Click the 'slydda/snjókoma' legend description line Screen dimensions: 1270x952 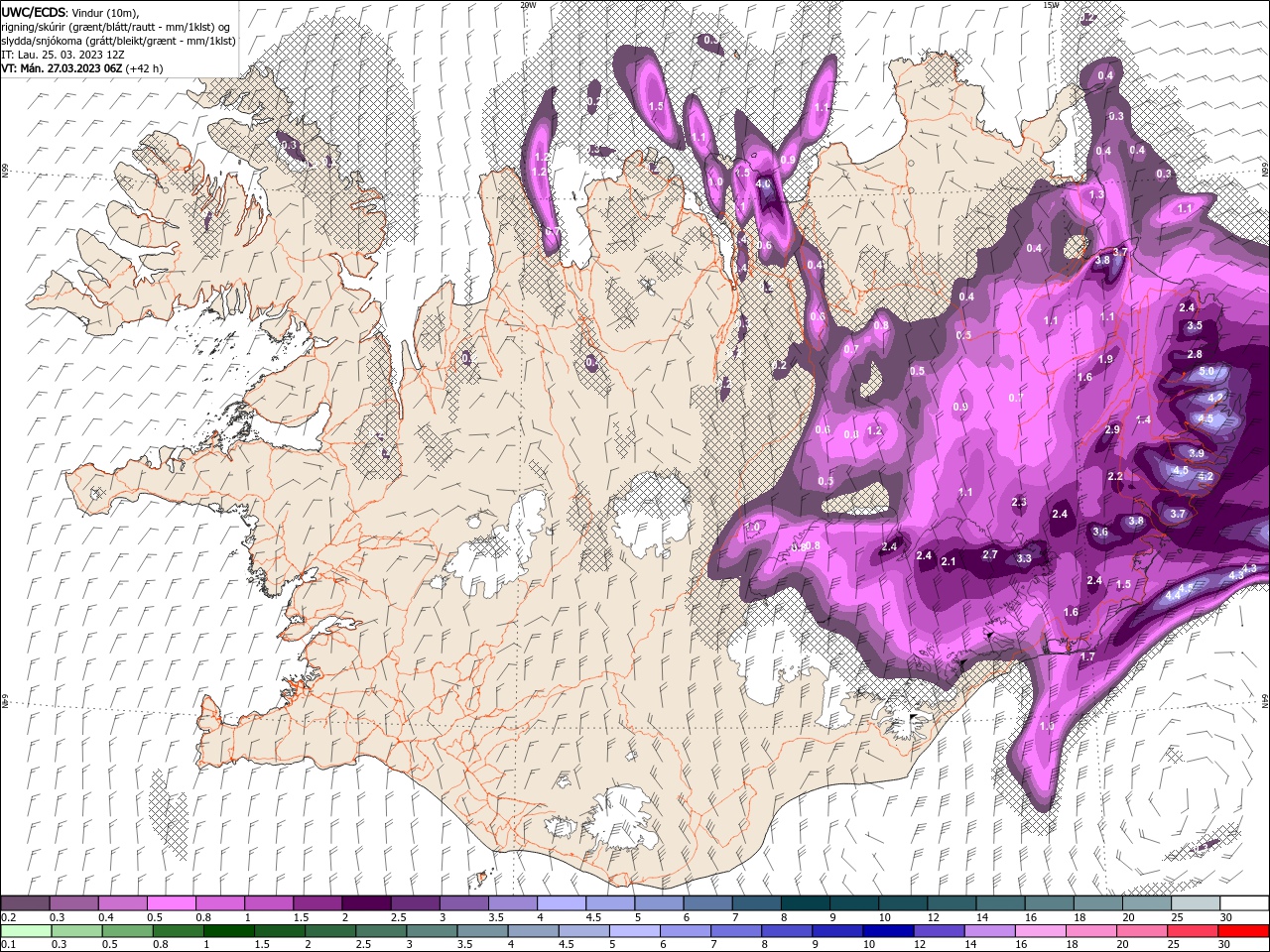(x=118, y=41)
